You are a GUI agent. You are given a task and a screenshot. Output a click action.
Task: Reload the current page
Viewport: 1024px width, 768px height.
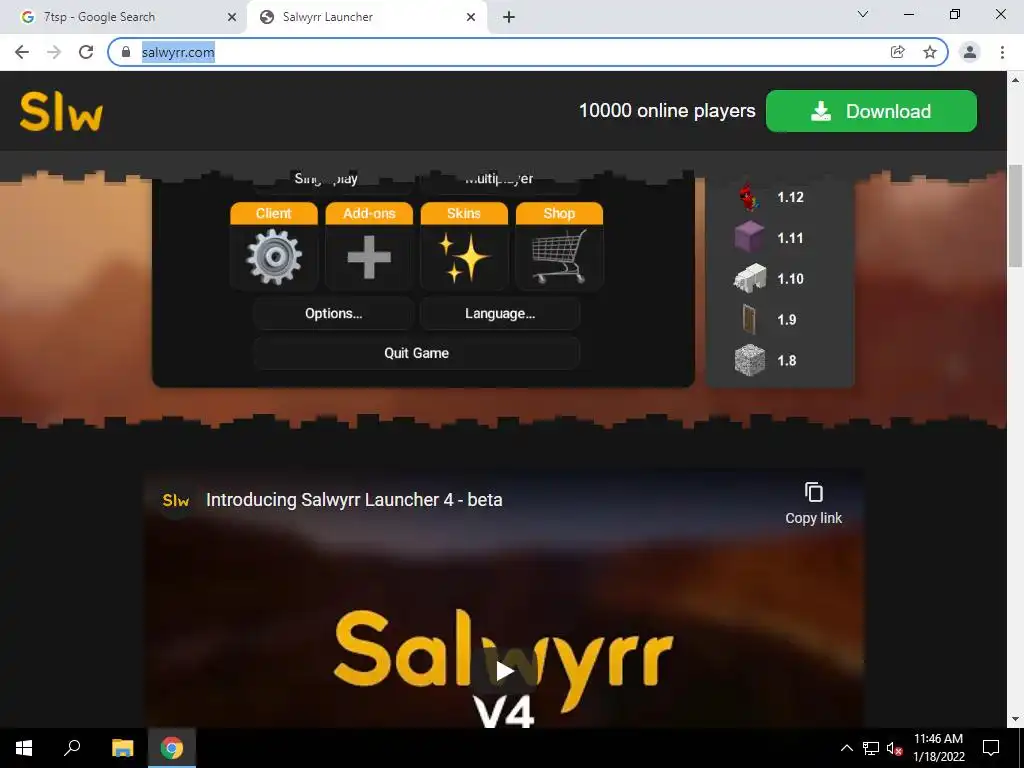[86, 52]
